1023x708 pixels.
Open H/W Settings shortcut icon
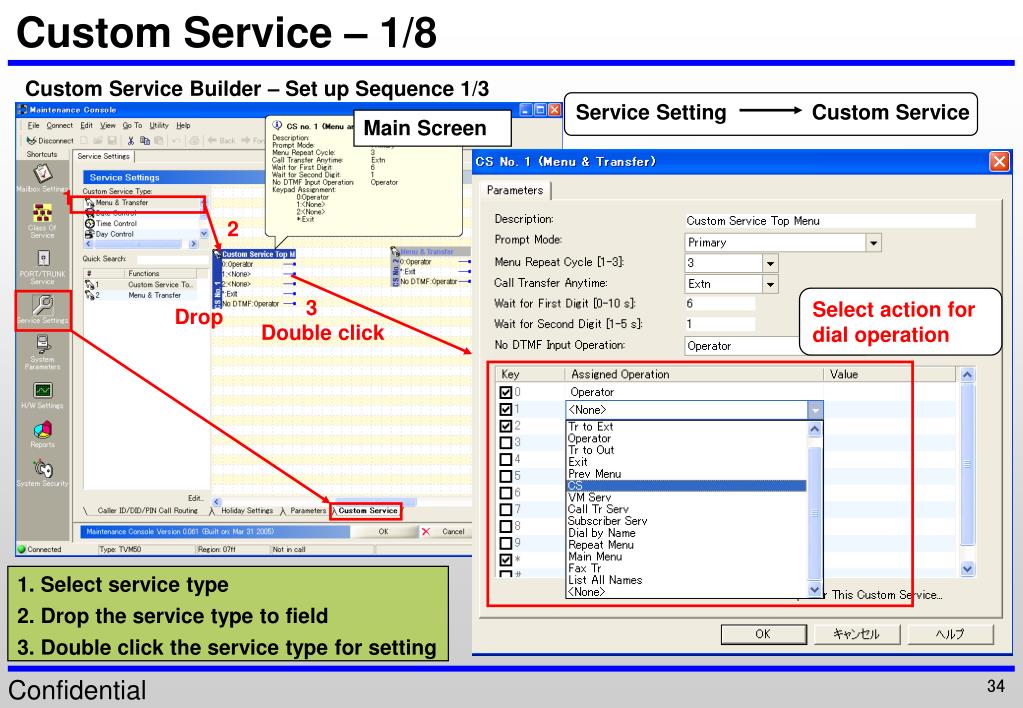(x=43, y=390)
